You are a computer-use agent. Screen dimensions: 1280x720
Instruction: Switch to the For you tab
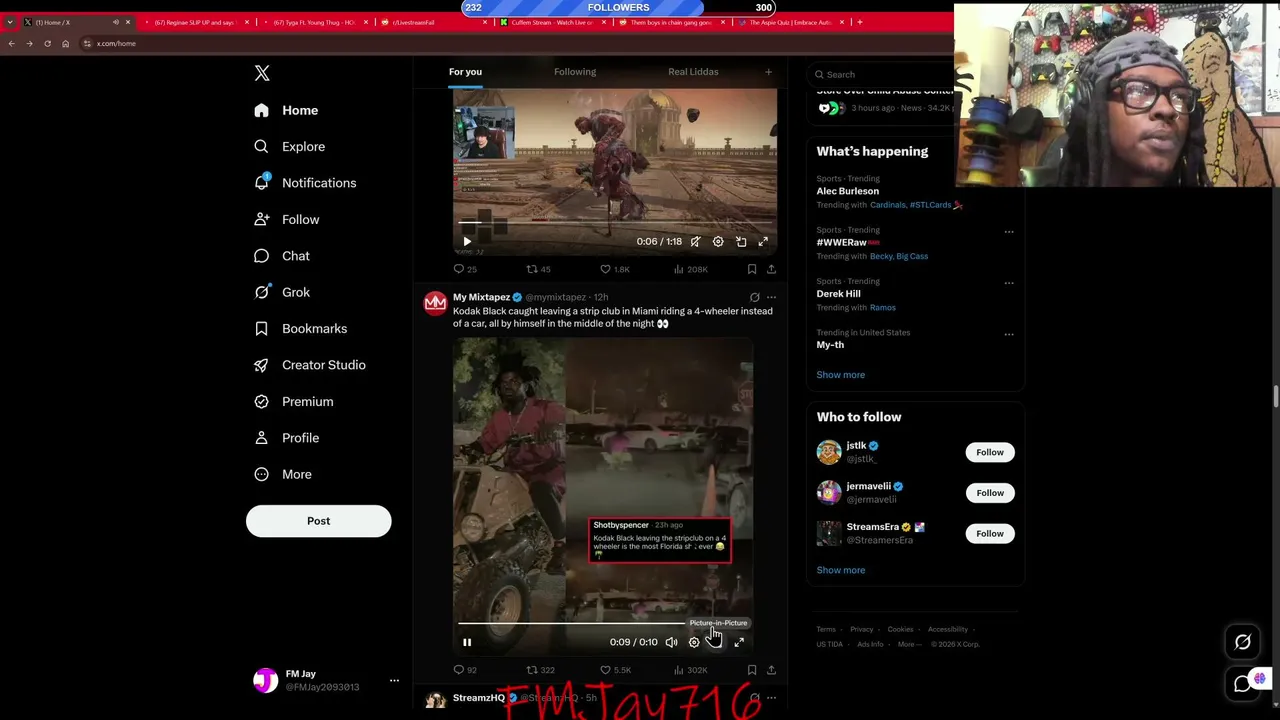click(x=465, y=72)
